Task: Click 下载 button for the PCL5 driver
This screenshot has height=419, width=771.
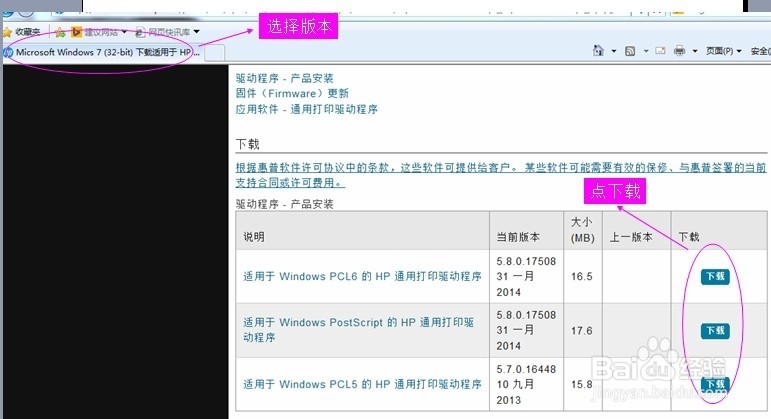Action: (x=715, y=385)
